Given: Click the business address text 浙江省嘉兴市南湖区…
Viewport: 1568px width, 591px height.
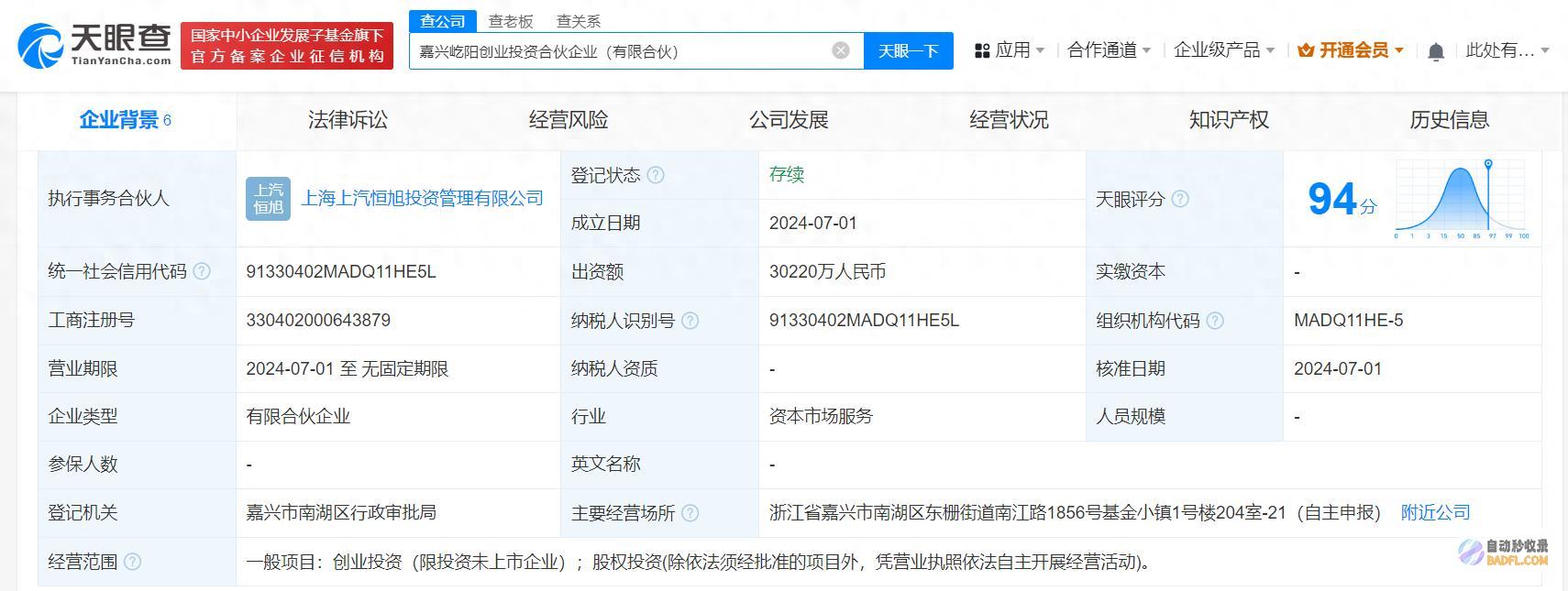Looking at the screenshot, I should [1075, 513].
